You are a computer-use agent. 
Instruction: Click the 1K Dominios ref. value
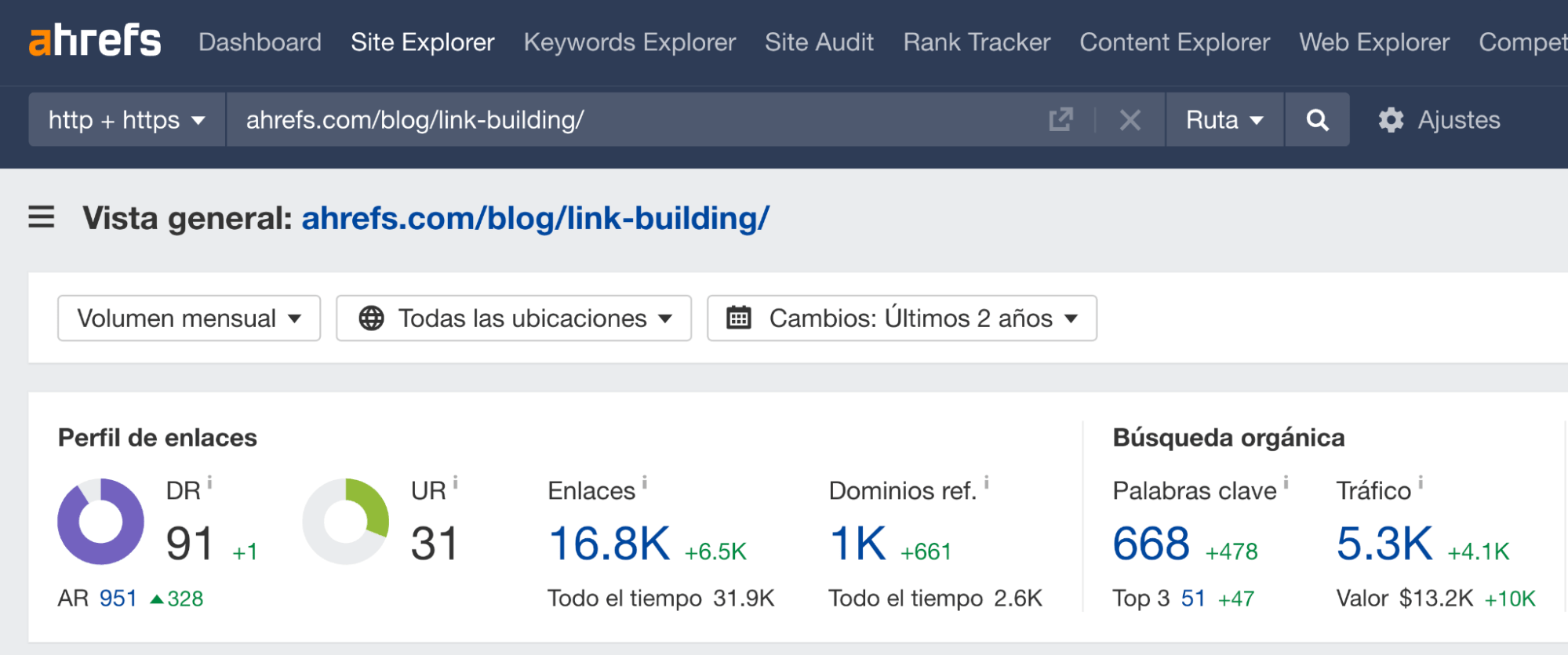858,543
